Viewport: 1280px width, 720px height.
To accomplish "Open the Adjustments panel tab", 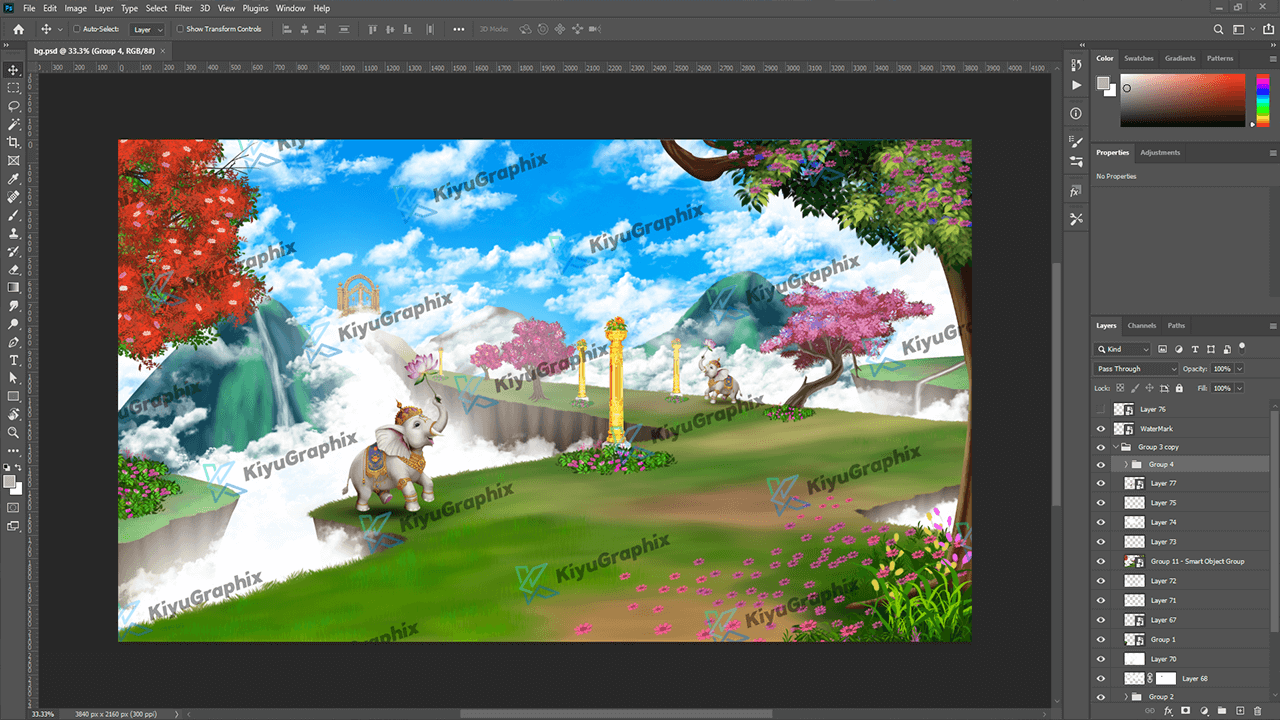I will [x=1160, y=153].
